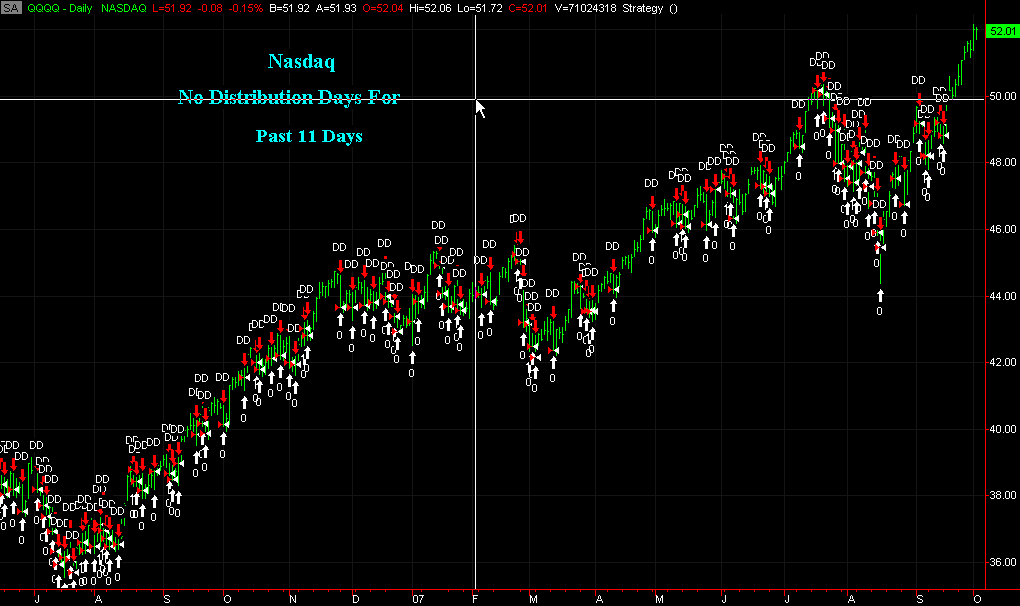
Task: Click the NASDAQ exchange label in the header
Action: point(124,8)
